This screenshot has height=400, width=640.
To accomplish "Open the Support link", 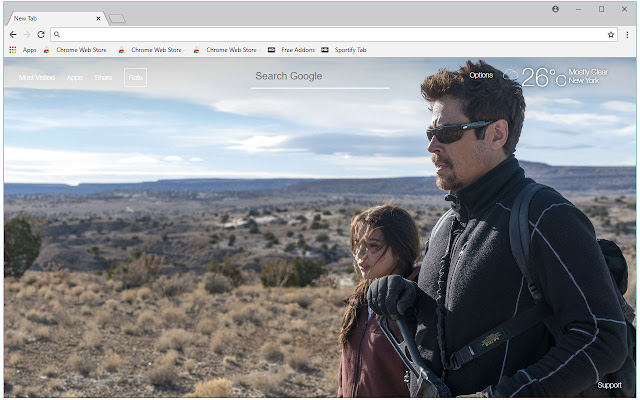I will click(x=609, y=385).
